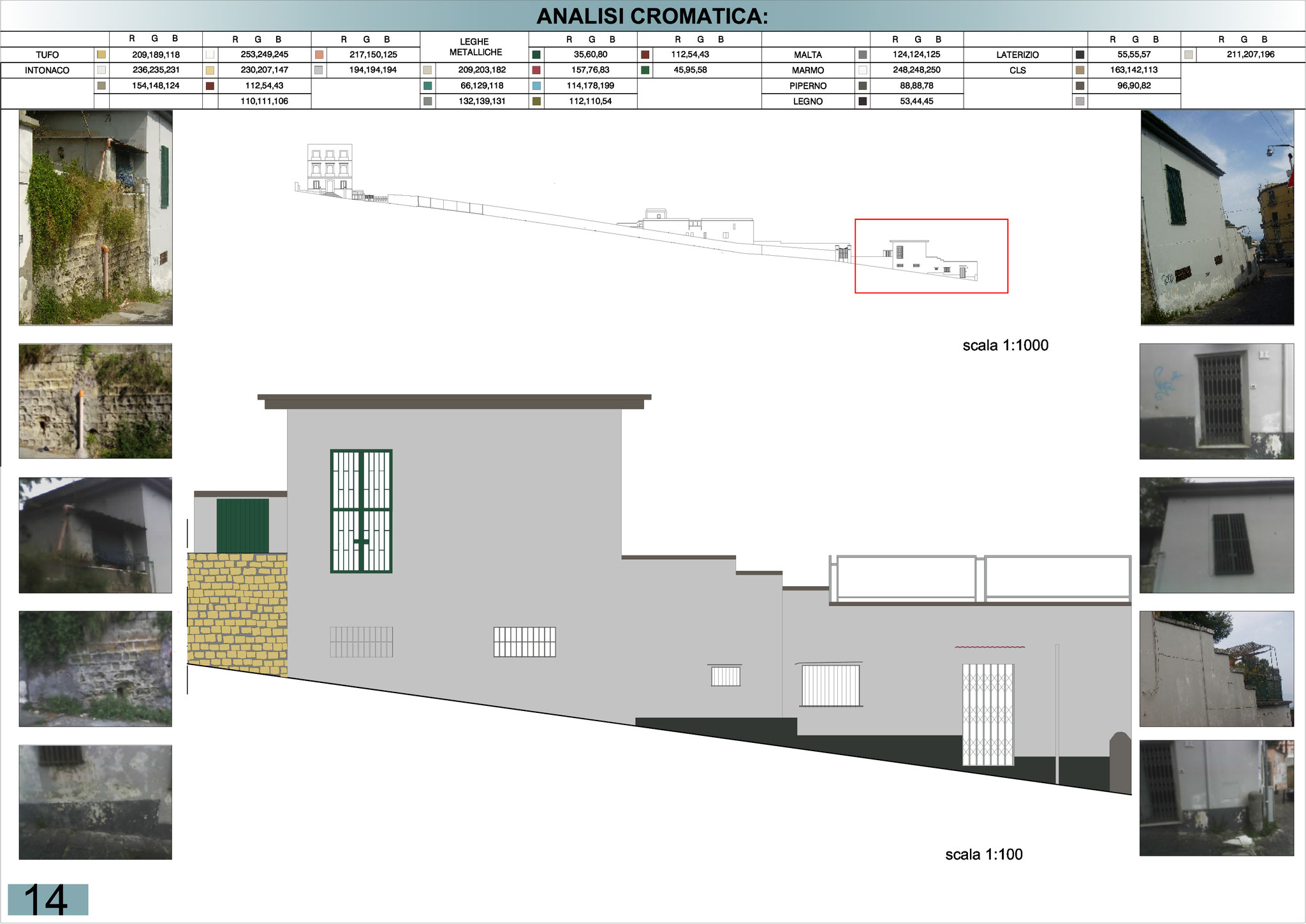Select the red swatch 157,76,83

[x=536, y=70]
